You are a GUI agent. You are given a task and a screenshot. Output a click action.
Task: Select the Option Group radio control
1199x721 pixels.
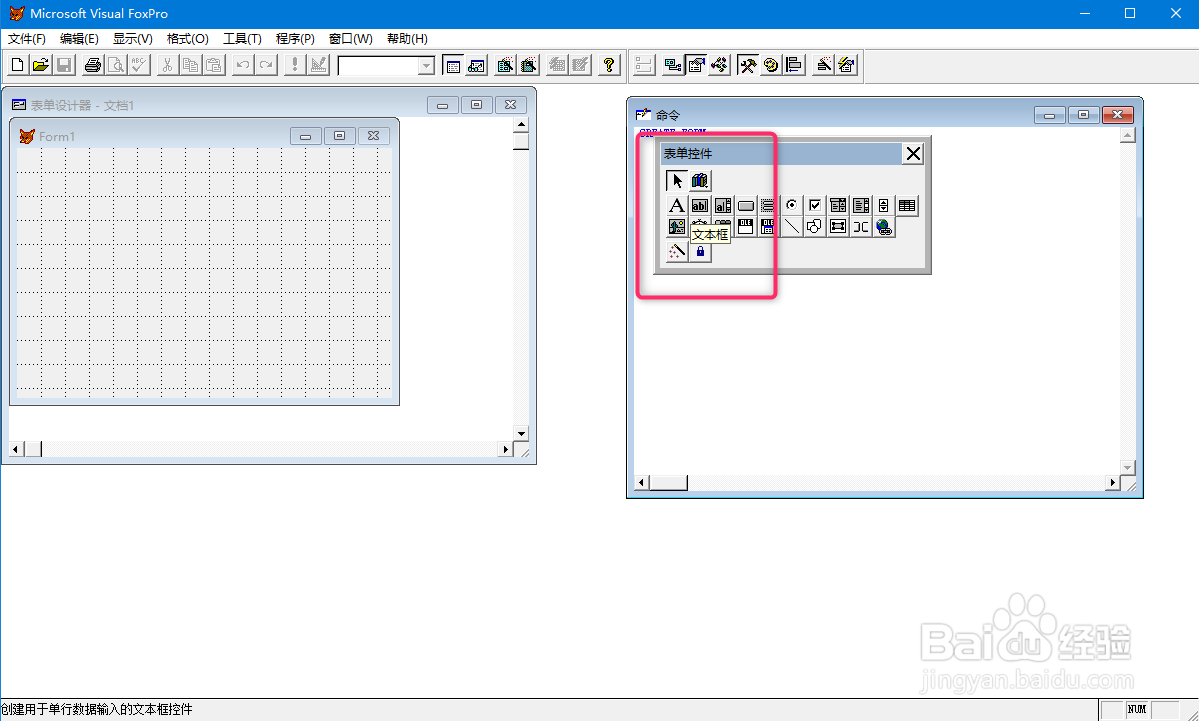792,205
